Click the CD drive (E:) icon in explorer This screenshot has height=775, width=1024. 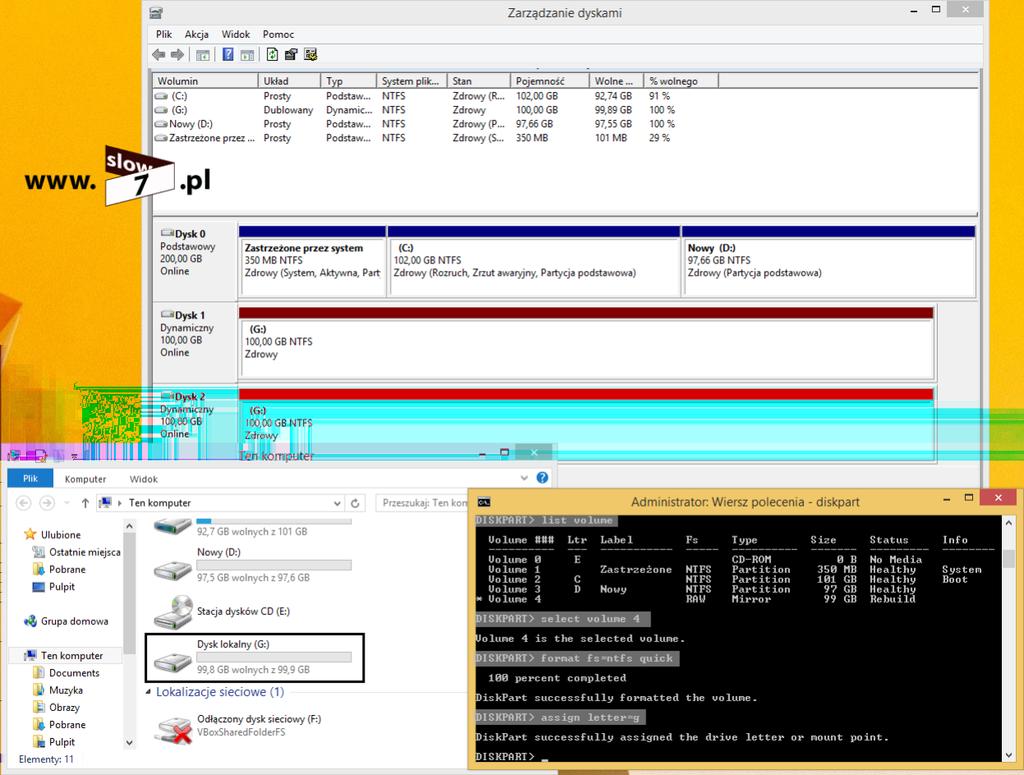[172, 612]
